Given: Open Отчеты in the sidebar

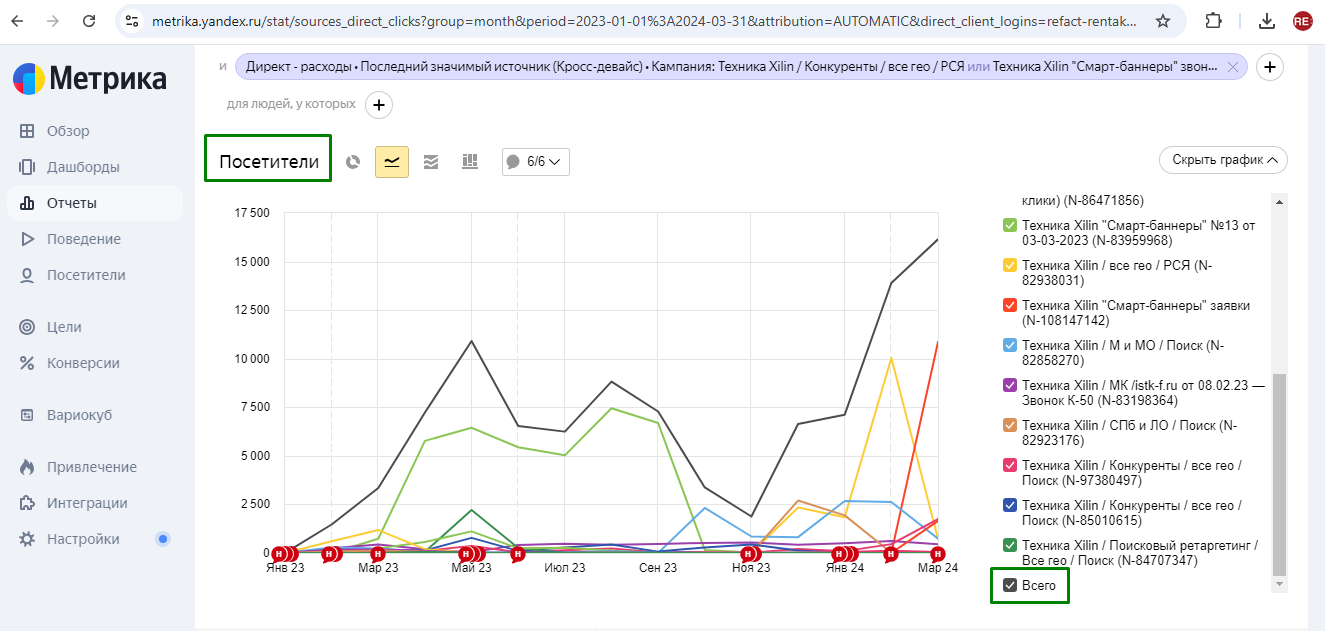Looking at the screenshot, I should [x=71, y=203].
